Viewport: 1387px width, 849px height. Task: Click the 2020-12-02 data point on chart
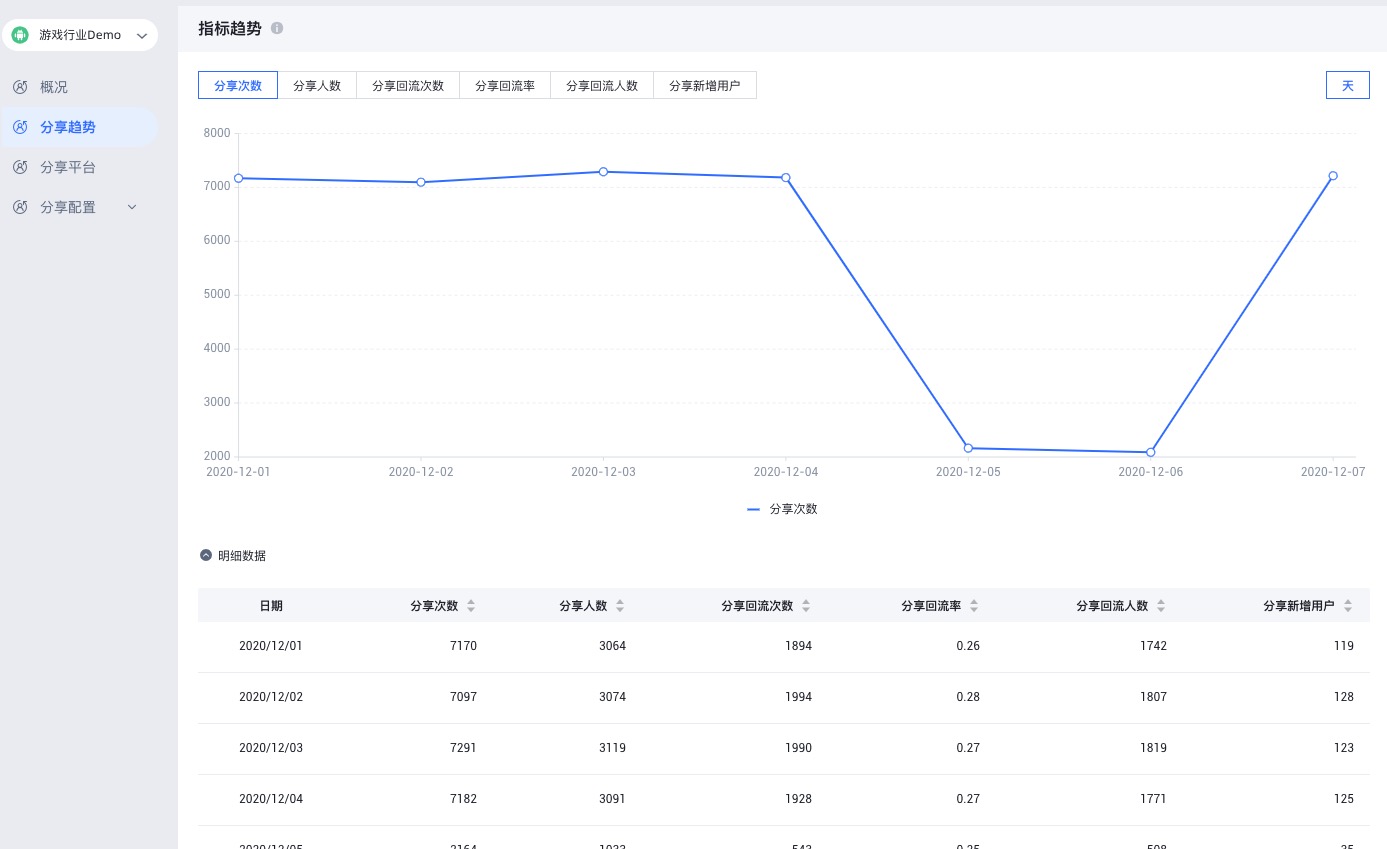pyautogui.click(x=421, y=182)
